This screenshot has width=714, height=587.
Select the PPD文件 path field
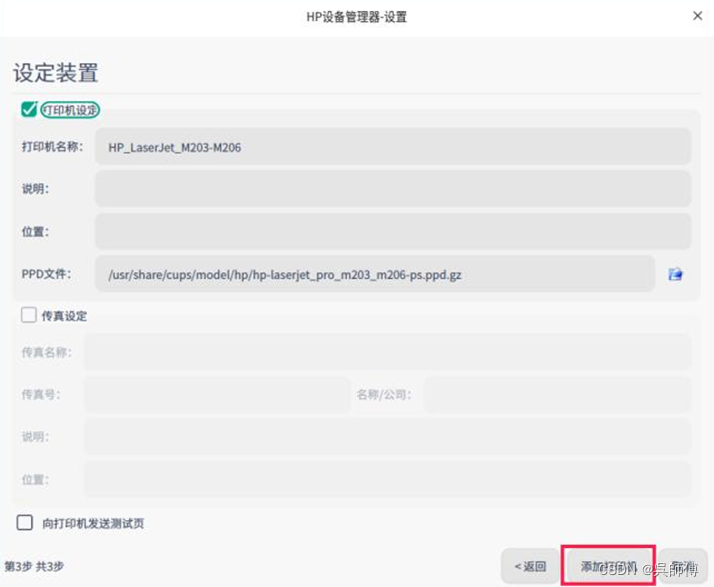coord(375,274)
